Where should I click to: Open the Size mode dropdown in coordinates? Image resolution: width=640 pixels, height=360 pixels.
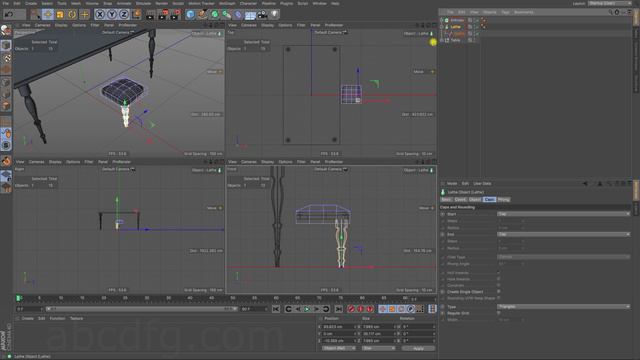coord(378,348)
